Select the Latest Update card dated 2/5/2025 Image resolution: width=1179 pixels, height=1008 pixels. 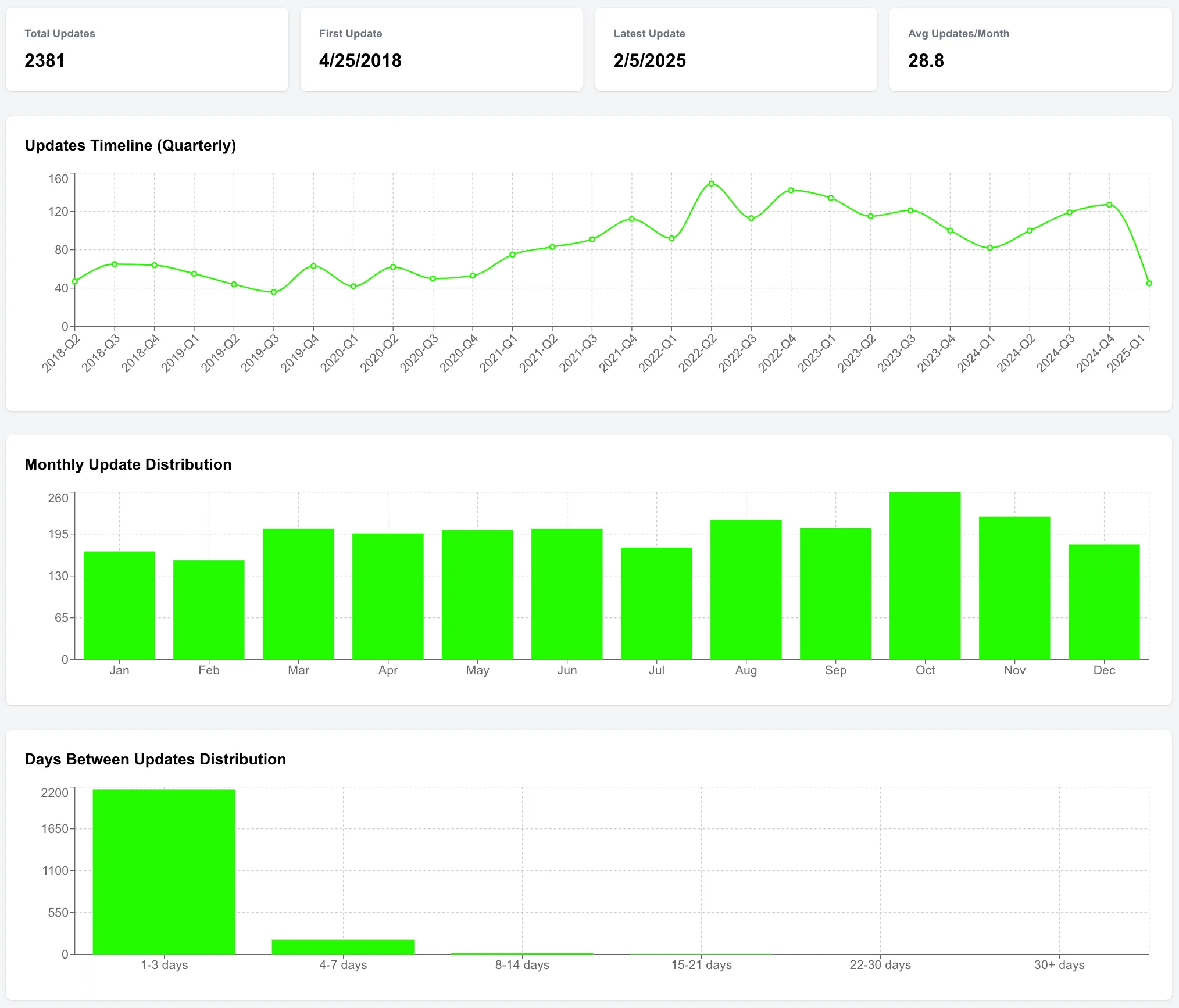735,49
